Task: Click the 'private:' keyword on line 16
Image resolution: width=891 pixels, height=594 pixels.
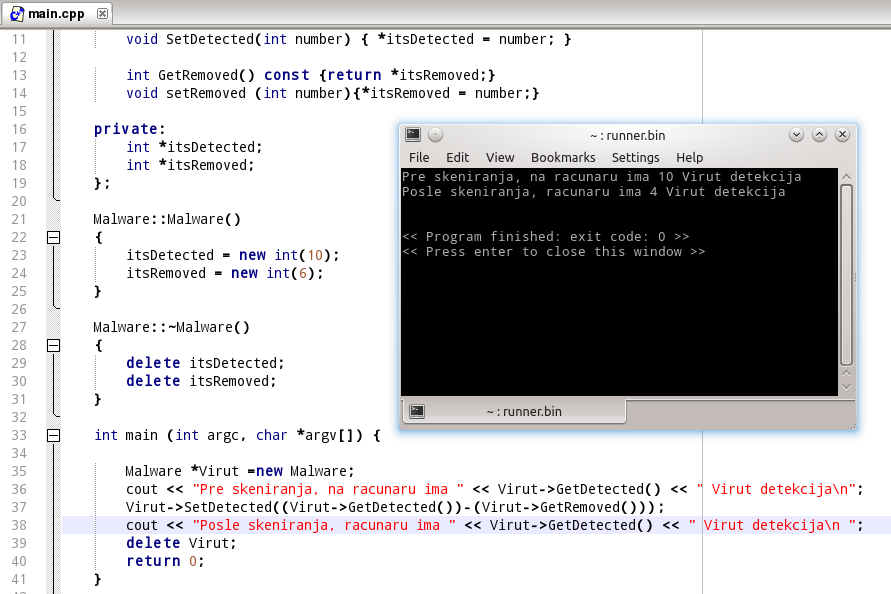Action: pos(130,130)
